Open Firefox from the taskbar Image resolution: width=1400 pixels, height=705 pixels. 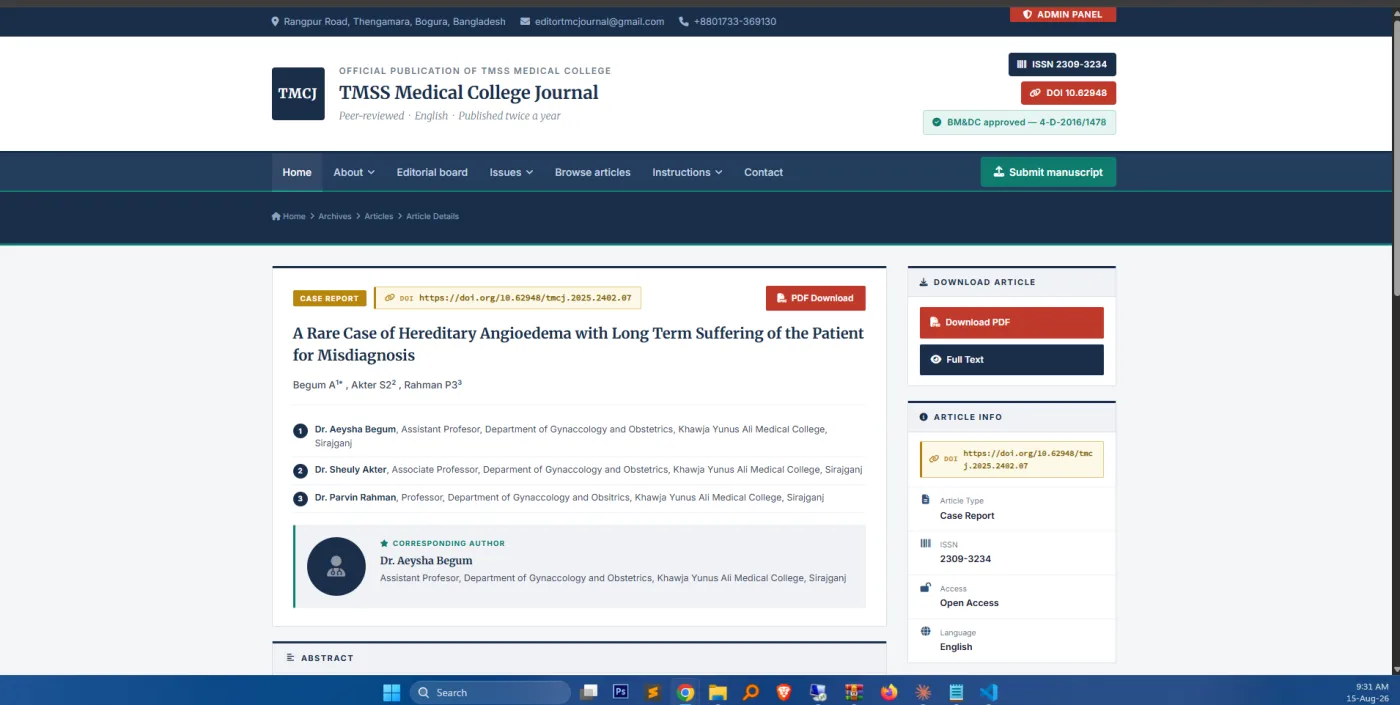pyautogui.click(x=889, y=692)
